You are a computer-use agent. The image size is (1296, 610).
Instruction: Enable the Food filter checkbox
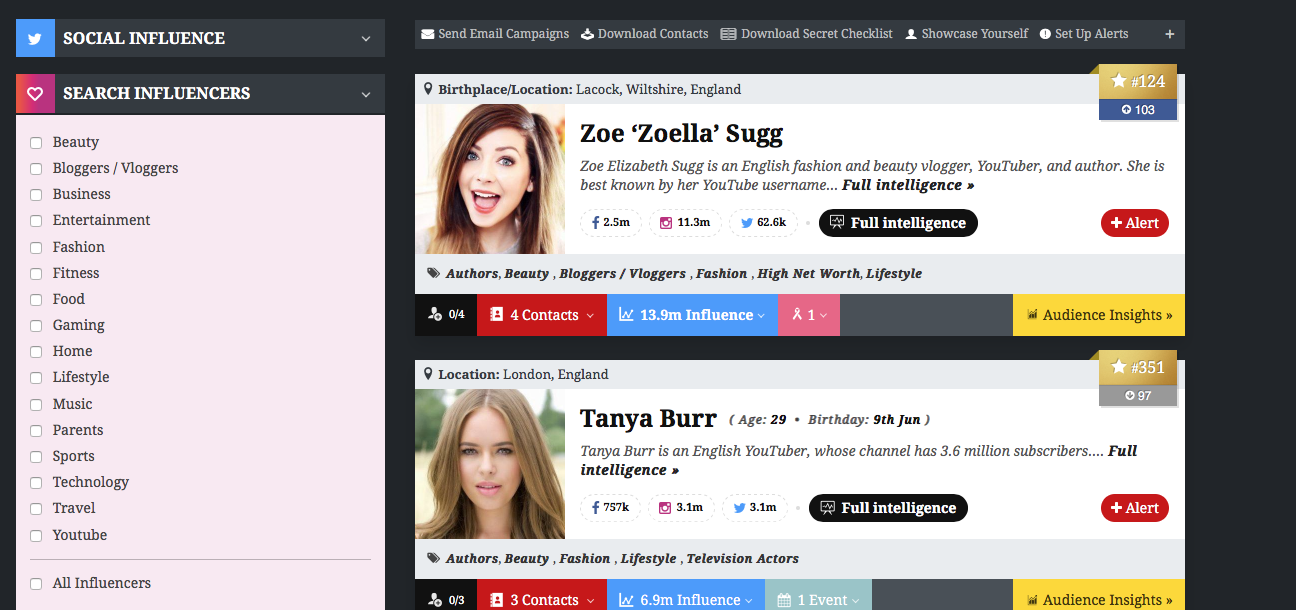[x=36, y=300]
